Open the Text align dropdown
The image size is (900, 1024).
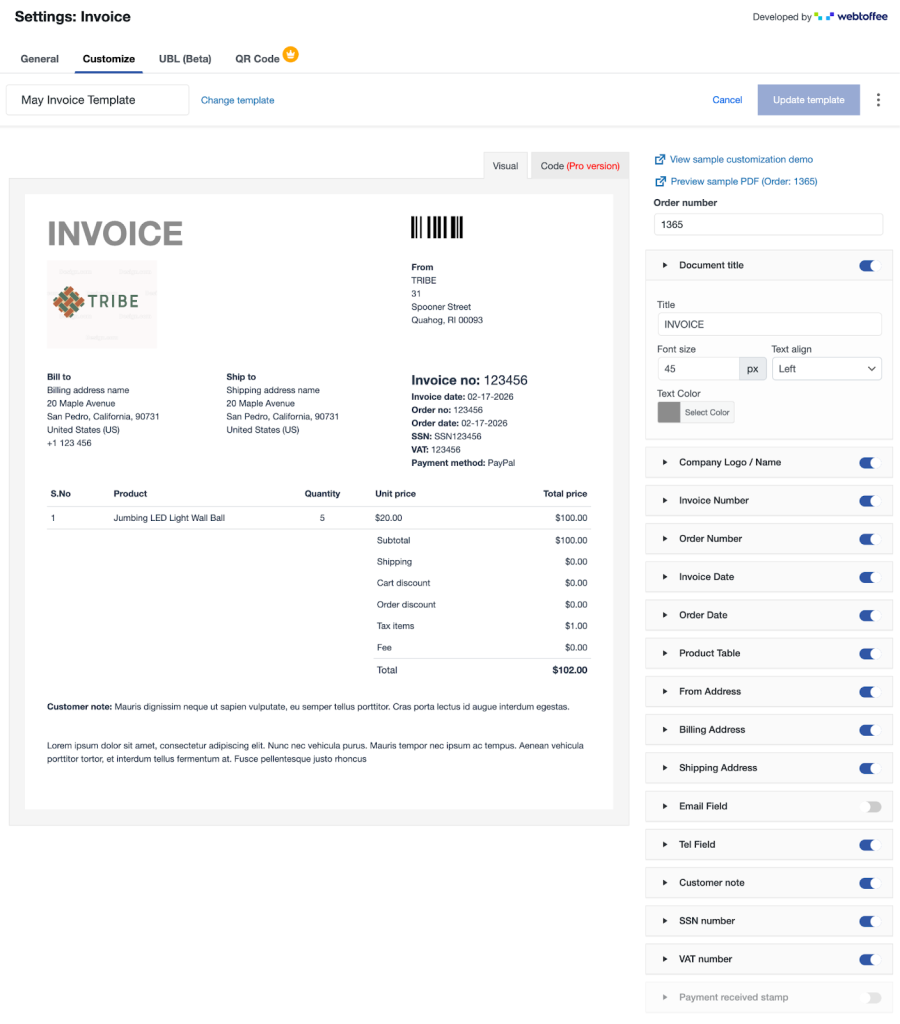point(827,368)
